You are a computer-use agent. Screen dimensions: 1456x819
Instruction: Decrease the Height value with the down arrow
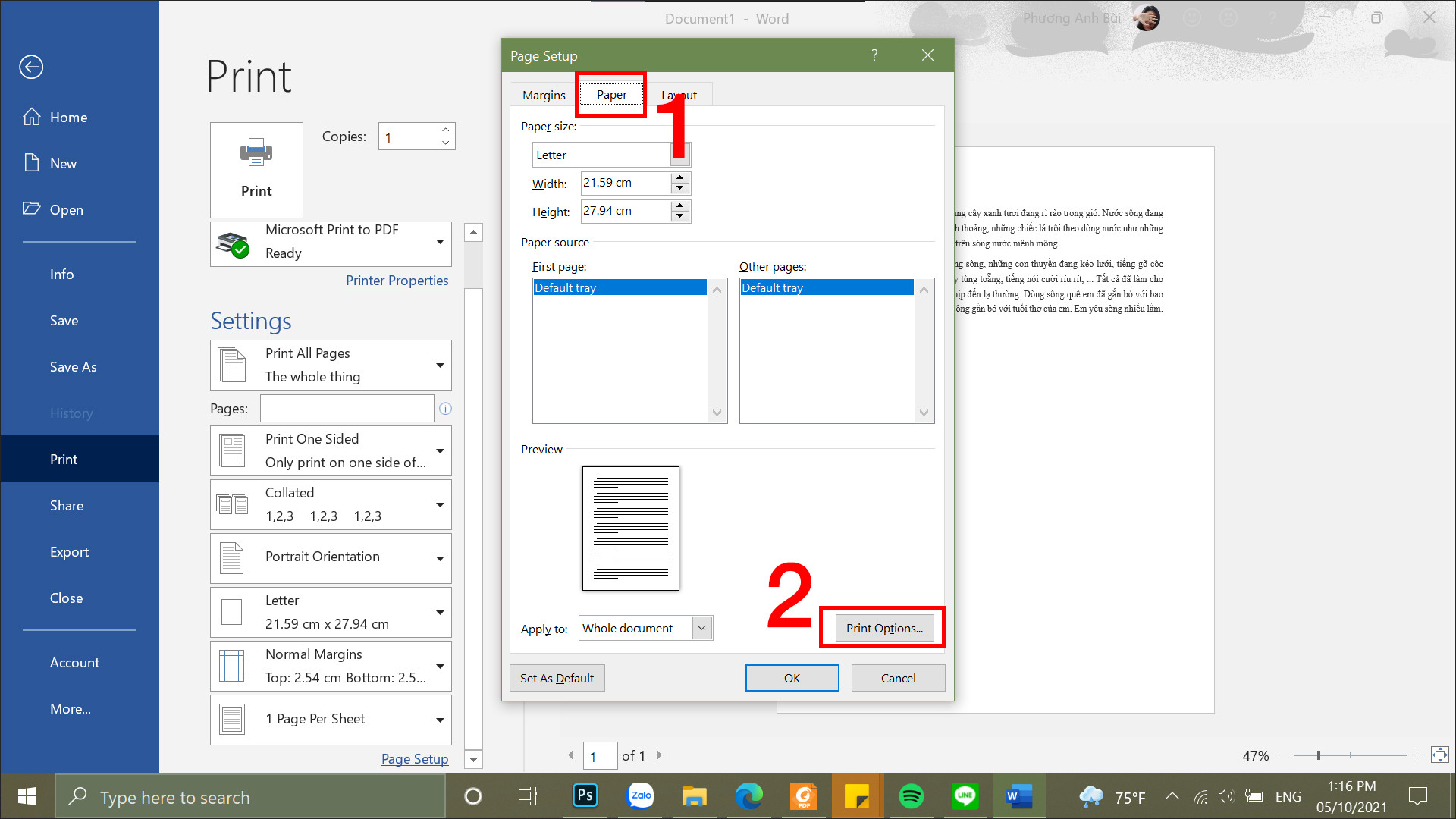point(680,216)
